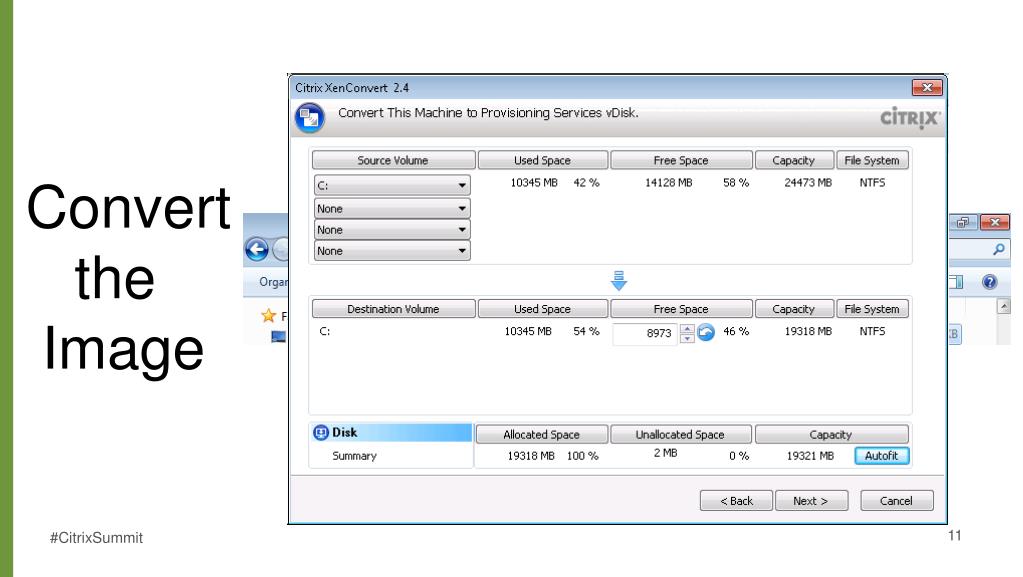Click source Capacity column header
The image size is (1023, 577).
794,160
